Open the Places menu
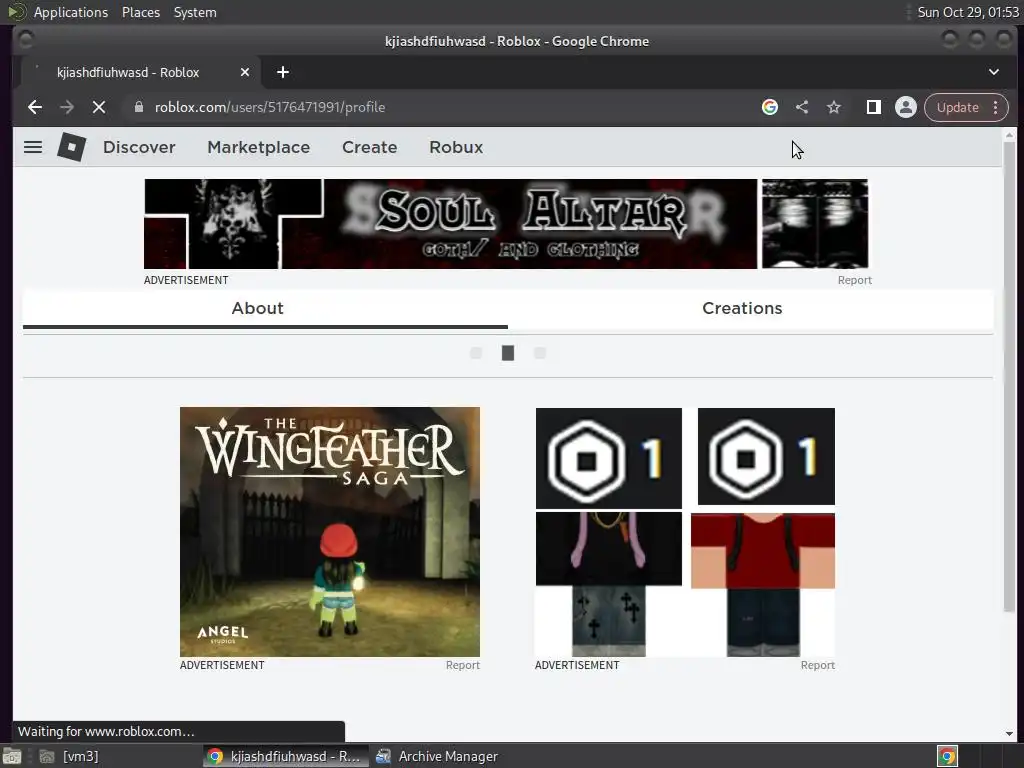This screenshot has height=768, width=1024. [x=141, y=12]
